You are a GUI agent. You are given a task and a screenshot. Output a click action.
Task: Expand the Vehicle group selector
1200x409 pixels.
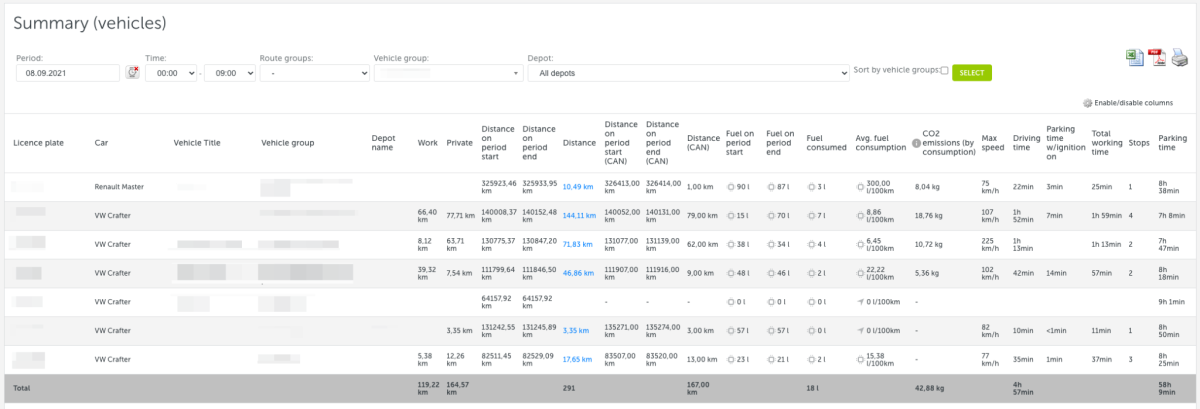click(x=448, y=73)
